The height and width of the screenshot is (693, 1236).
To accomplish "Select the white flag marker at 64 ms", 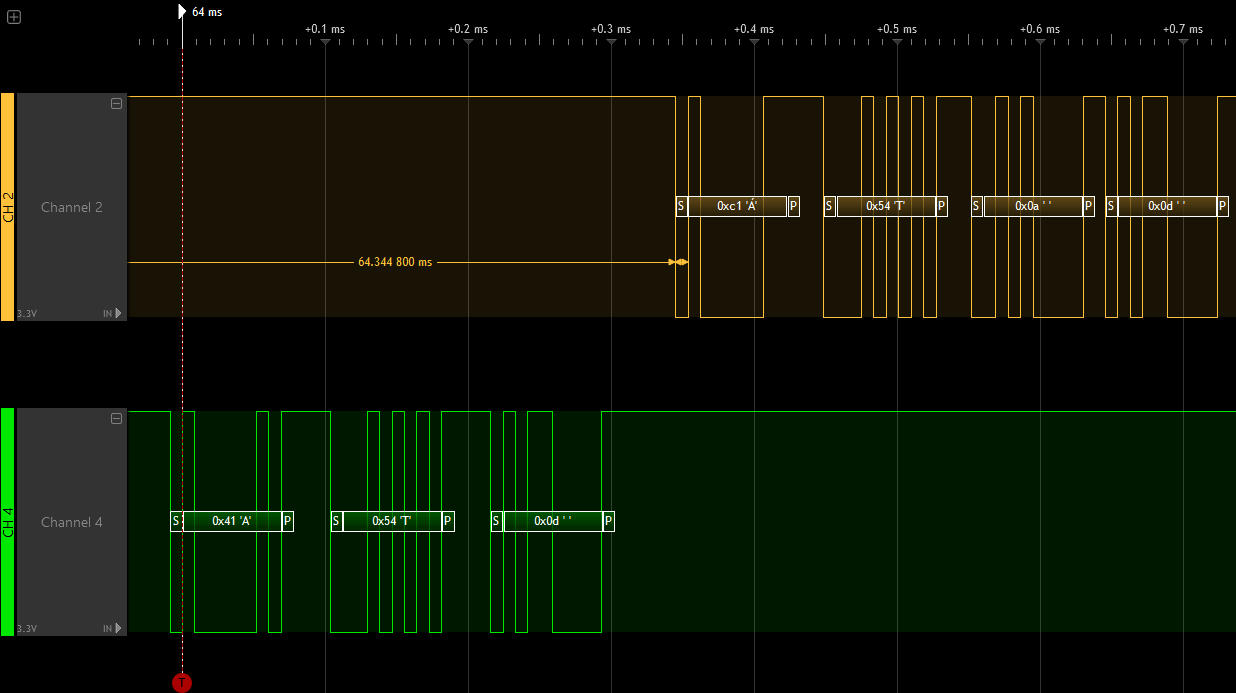I will pyautogui.click(x=182, y=11).
